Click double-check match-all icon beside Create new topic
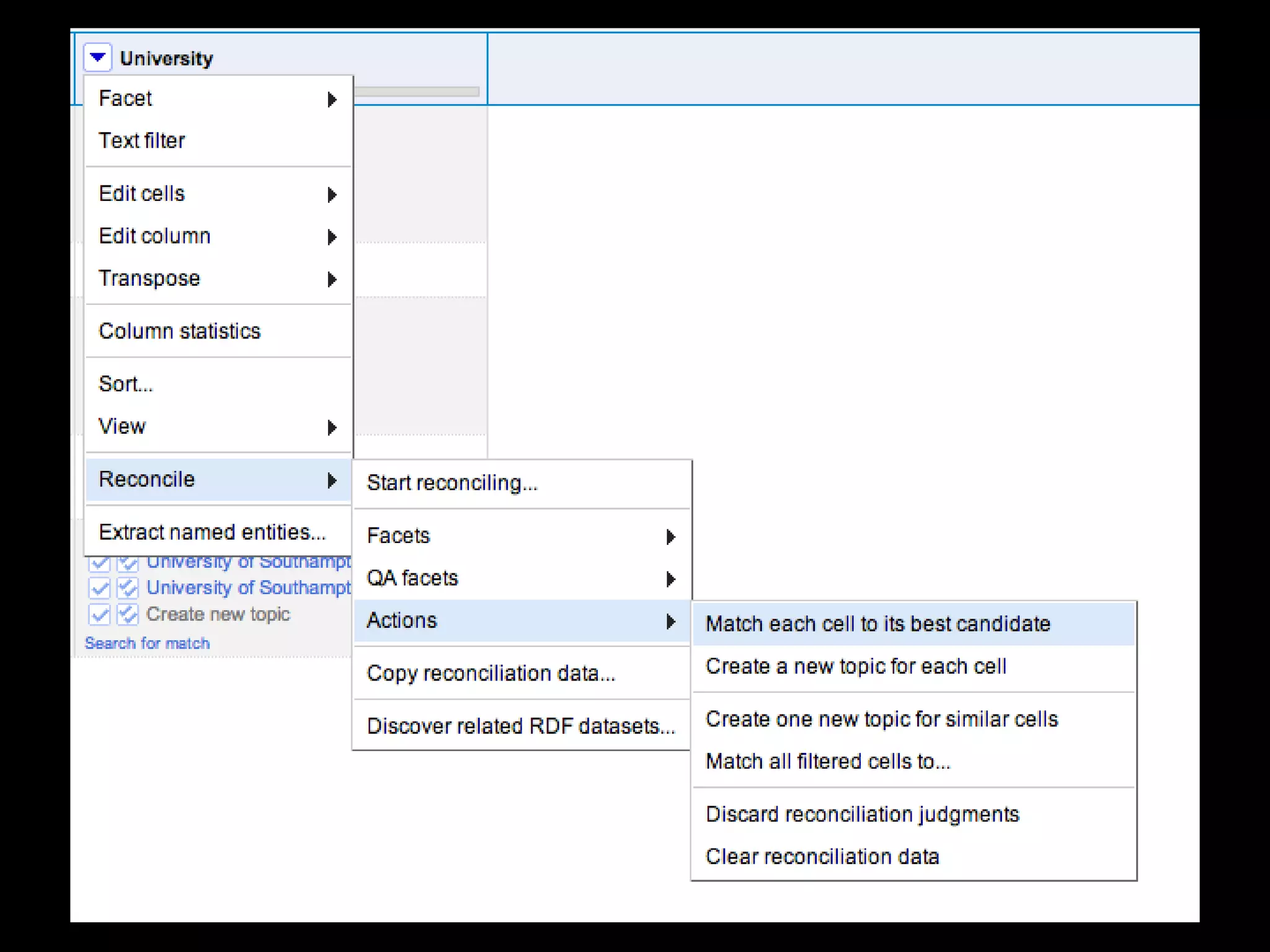The width and height of the screenshot is (1270, 952). pos(128,614)
